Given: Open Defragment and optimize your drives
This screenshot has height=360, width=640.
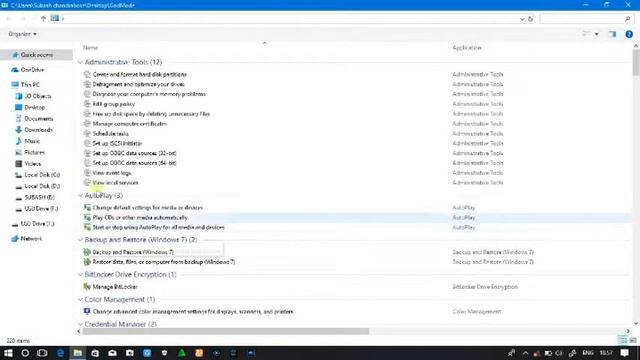Looking at the screenshot, I should coord(138,84).
